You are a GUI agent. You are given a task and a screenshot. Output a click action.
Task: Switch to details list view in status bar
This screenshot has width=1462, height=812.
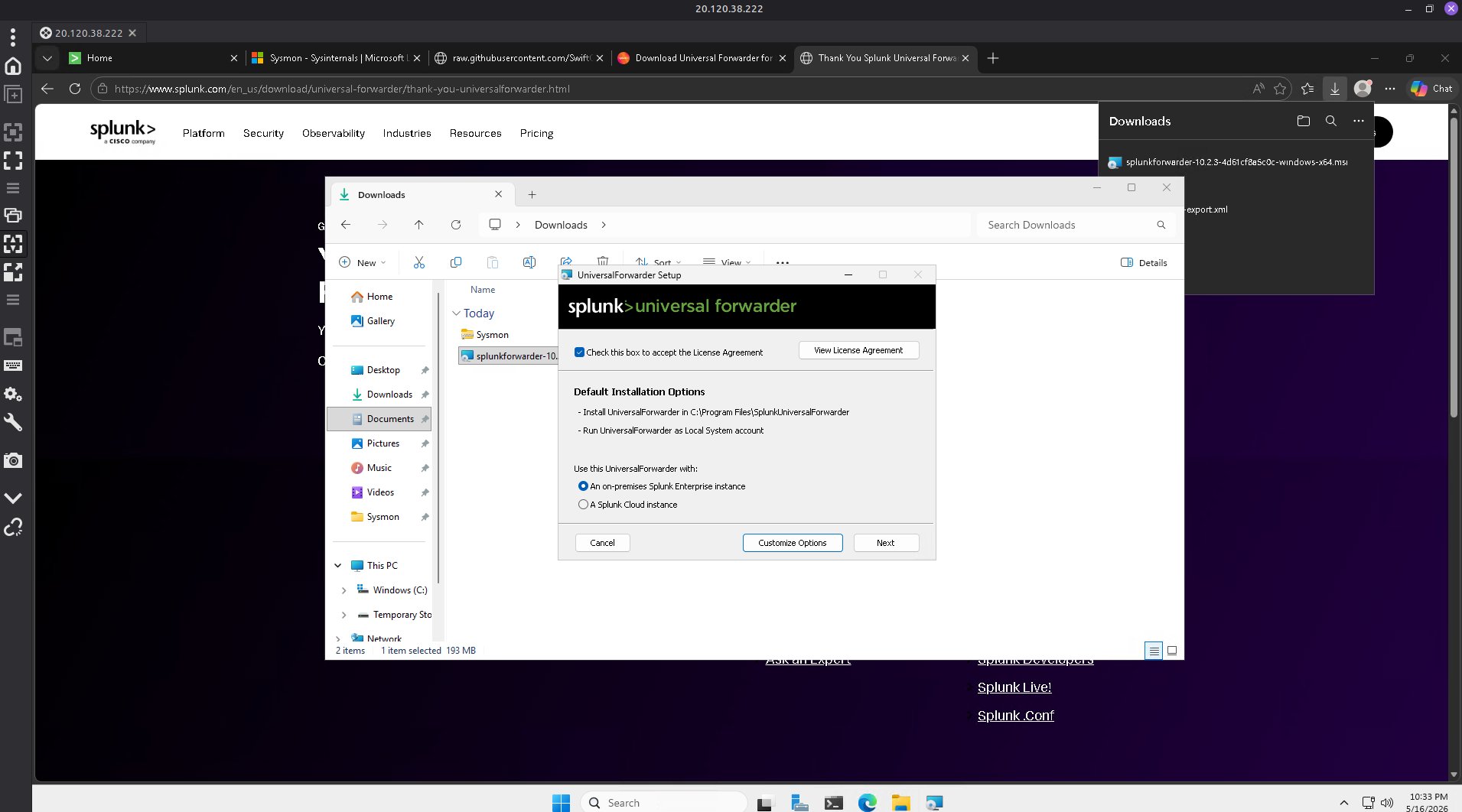click(1154, 651)
